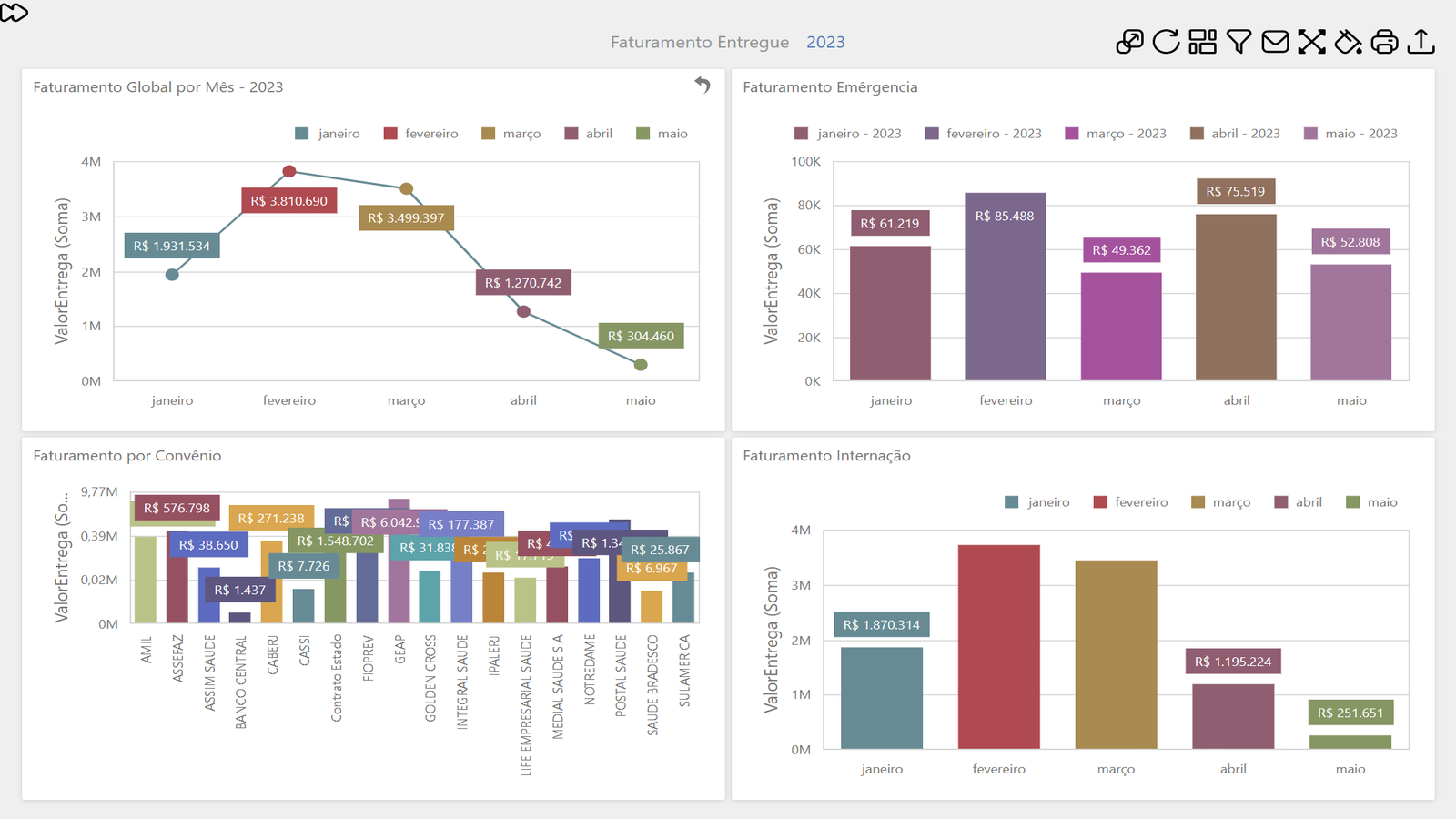Print the dashboard
This screenshot has width=1456, height=819.
1384,42
